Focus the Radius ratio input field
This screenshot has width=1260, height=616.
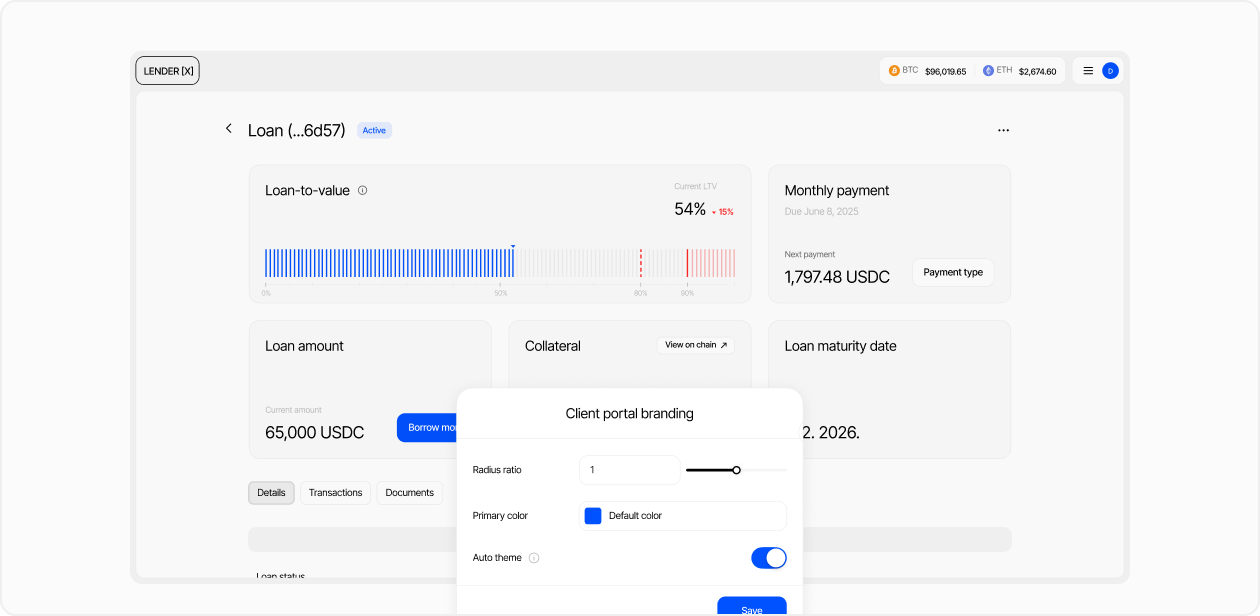click(630, 470)
